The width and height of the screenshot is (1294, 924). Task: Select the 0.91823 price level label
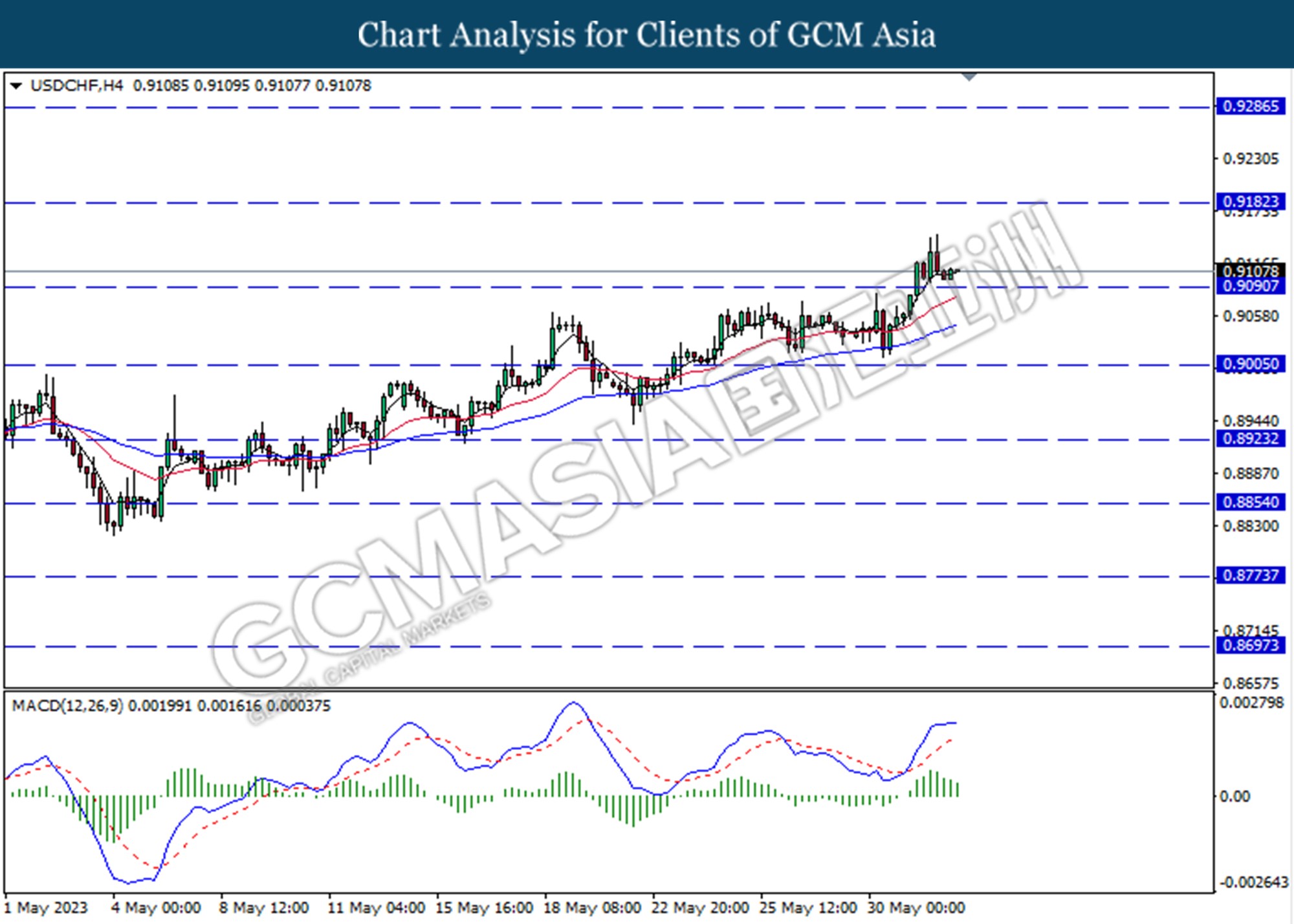[1251, 201]
